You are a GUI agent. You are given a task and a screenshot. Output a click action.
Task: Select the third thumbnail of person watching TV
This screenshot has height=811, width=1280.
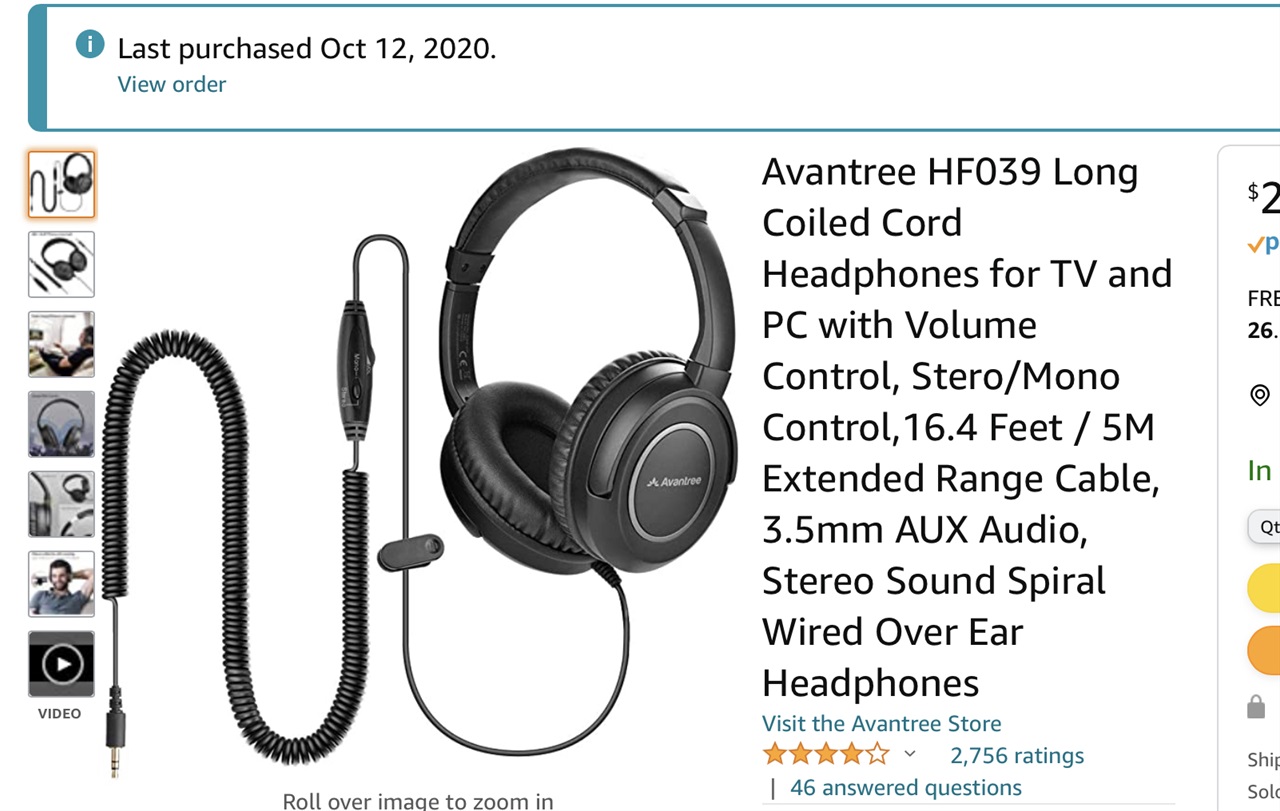[61, 344]
